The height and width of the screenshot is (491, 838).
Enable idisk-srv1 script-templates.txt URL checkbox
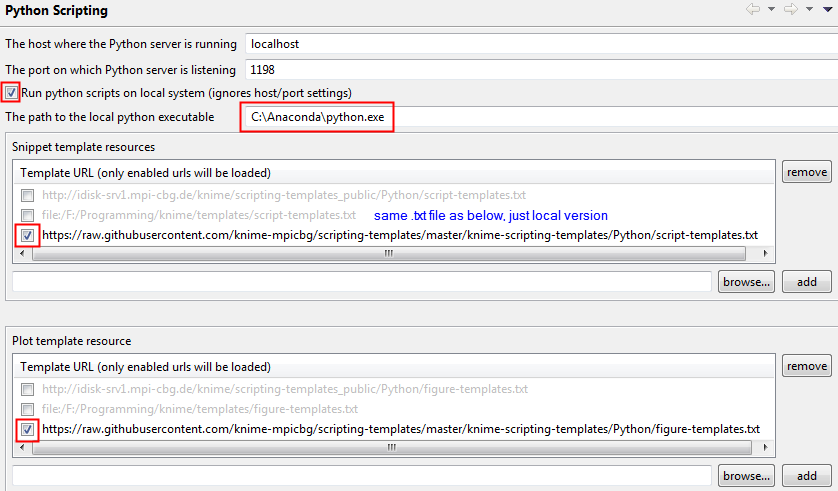tap(28, 196)
